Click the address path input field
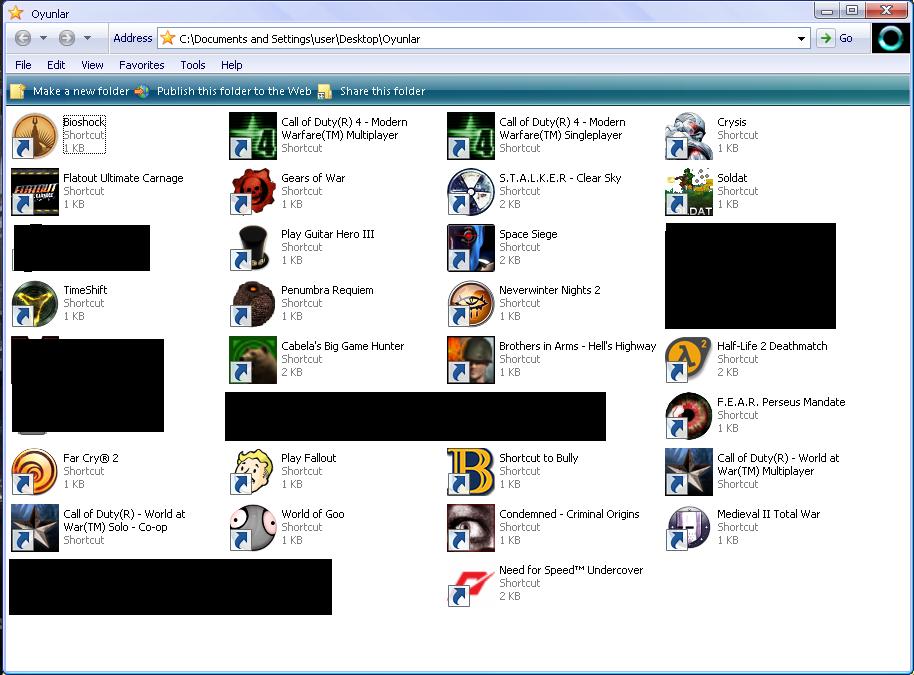 click(x=484, y=39)
